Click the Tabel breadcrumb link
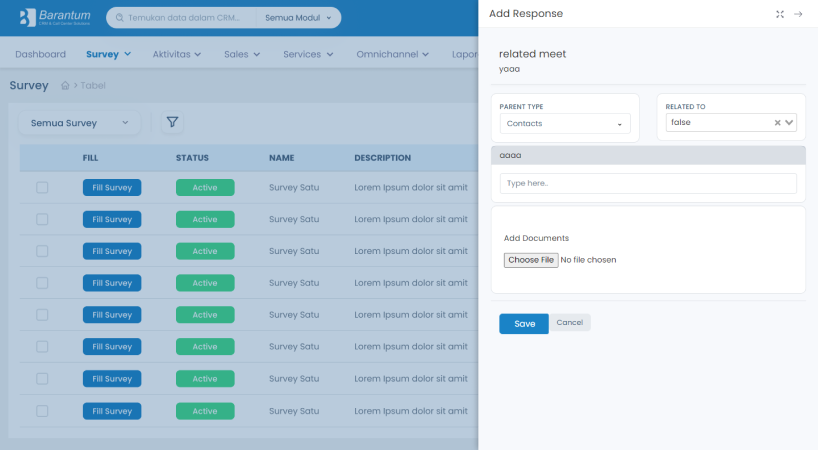The width and height of the screenshot is (818, 450). pos(93,86)
